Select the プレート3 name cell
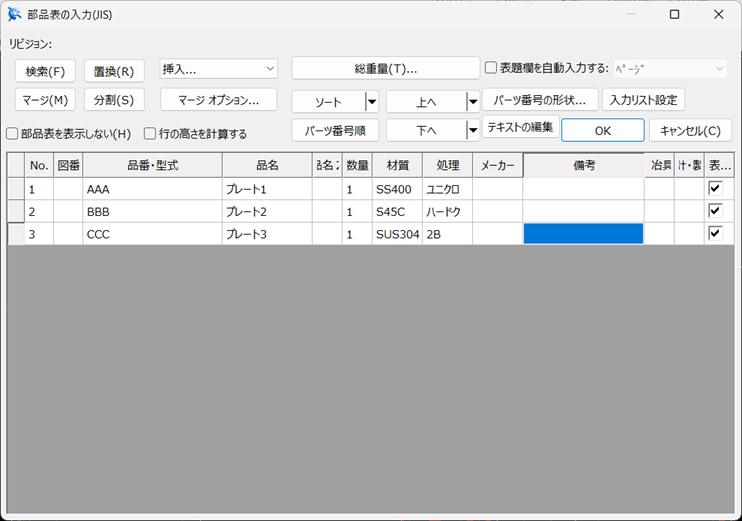The width and height of the screenshot is (742, 521). point(267,234)
